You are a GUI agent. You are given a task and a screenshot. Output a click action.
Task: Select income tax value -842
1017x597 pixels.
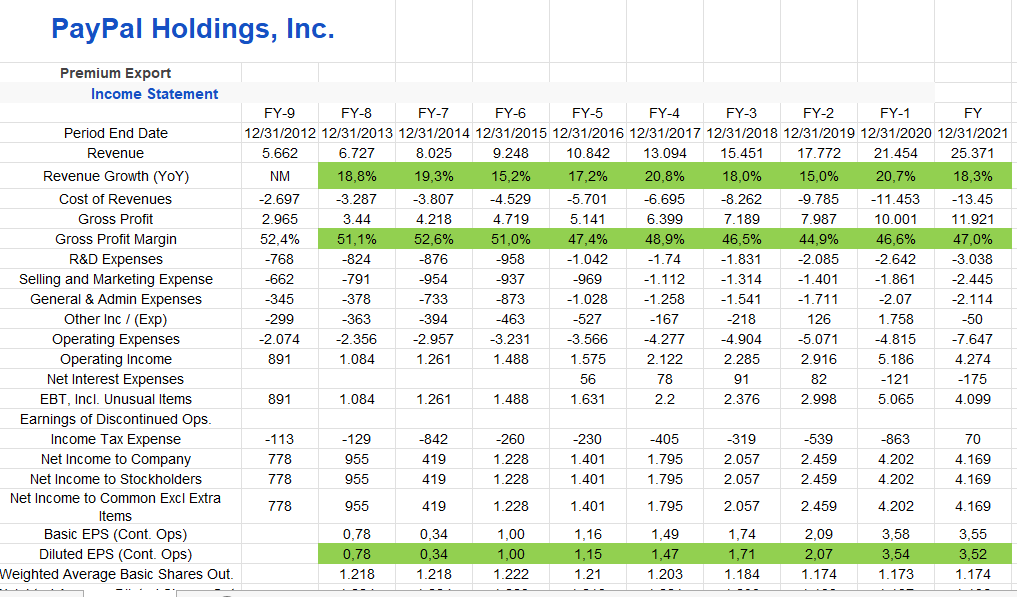tap(434, 440)
